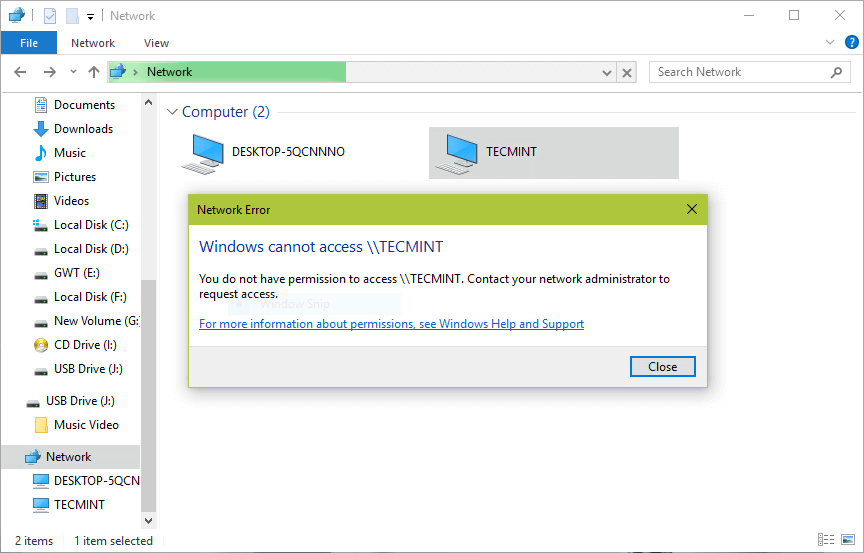Open the Windows Help and Support permissions link
The width and height of the screenshot is (864, 553).
(x=391, y=324)
